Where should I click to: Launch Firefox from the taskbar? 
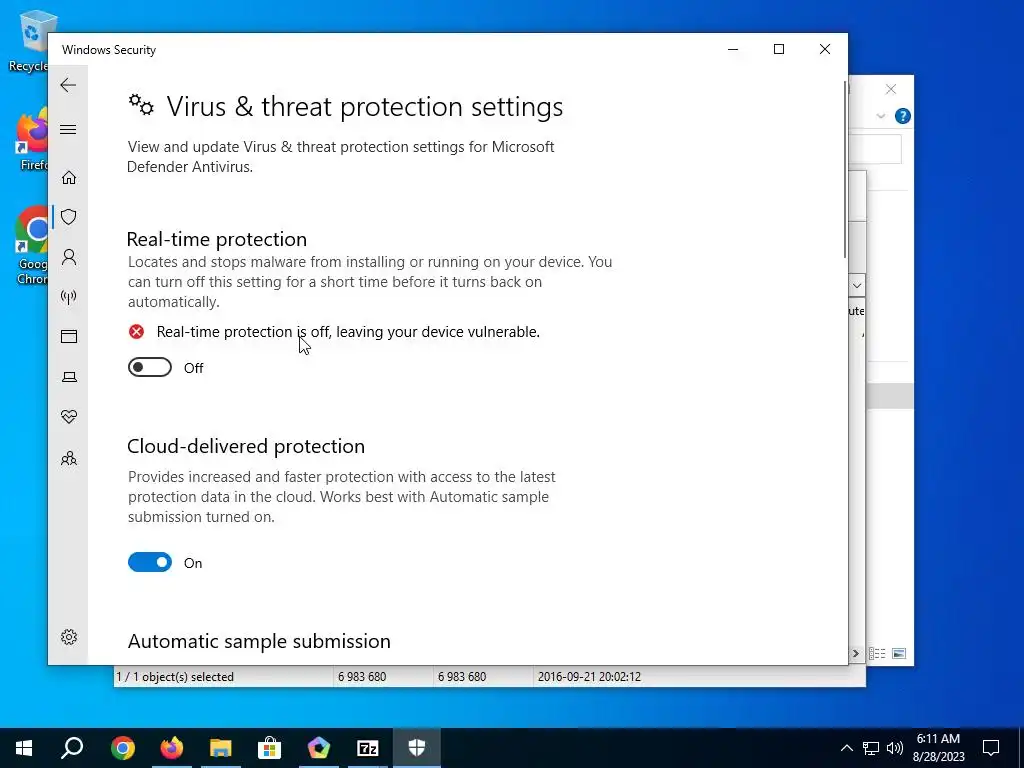[172, 748]
